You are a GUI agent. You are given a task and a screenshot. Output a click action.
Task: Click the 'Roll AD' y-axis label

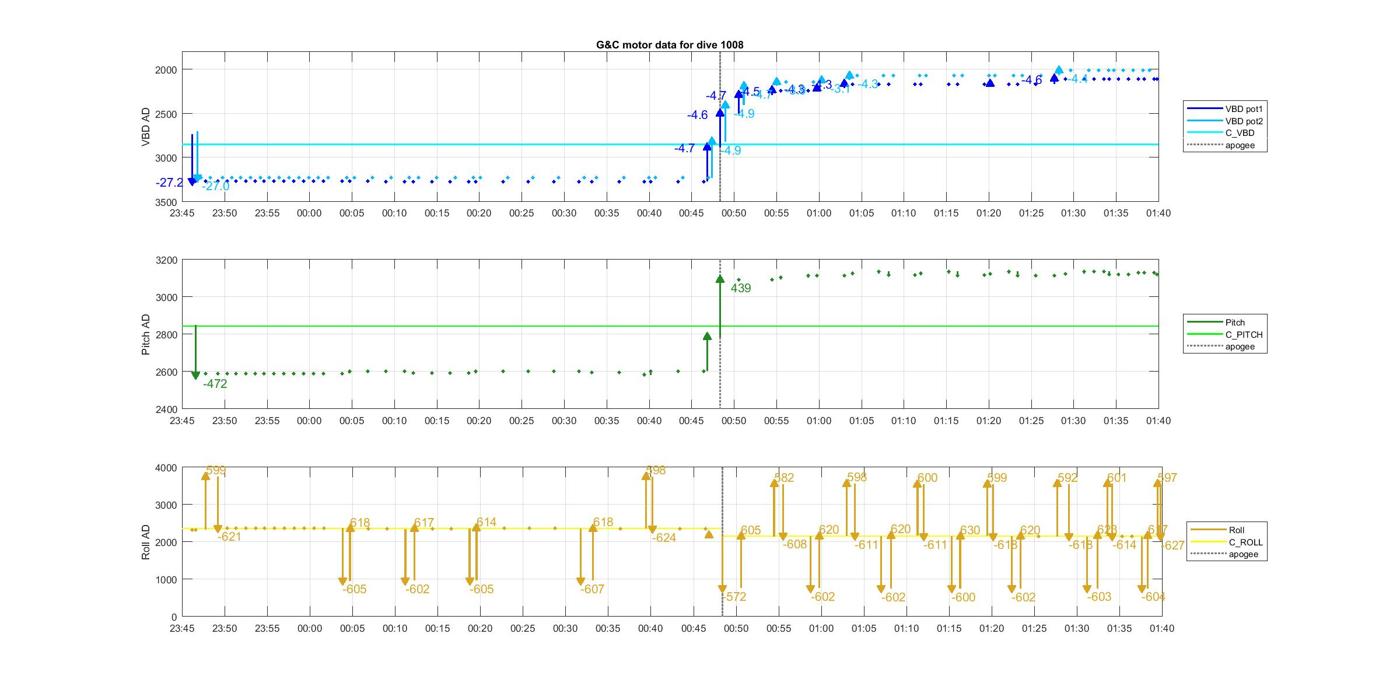coord(146,541)
